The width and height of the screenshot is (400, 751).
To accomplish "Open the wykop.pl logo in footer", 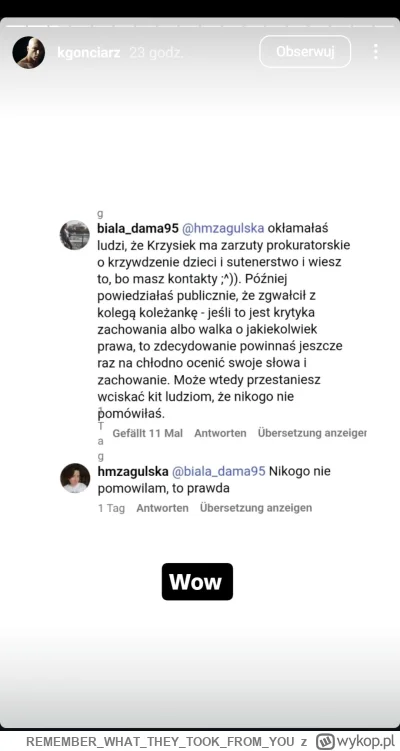I will [x=354, y=742].
